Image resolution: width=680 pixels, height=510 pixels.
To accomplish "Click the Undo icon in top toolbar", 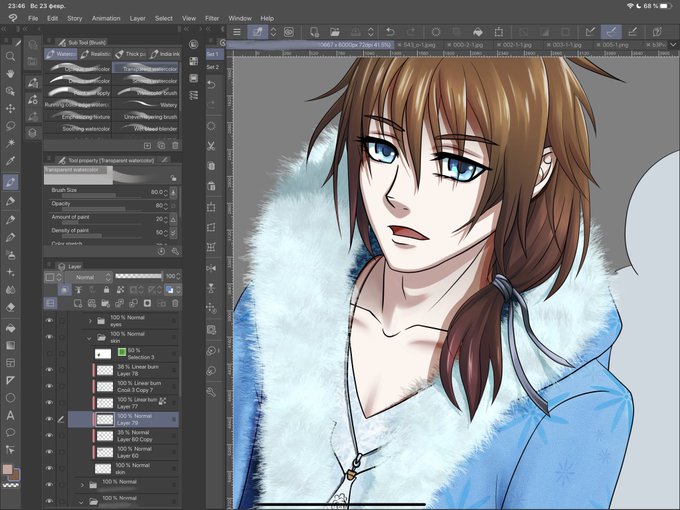I will pyautogui.click(x=390, y=32).
